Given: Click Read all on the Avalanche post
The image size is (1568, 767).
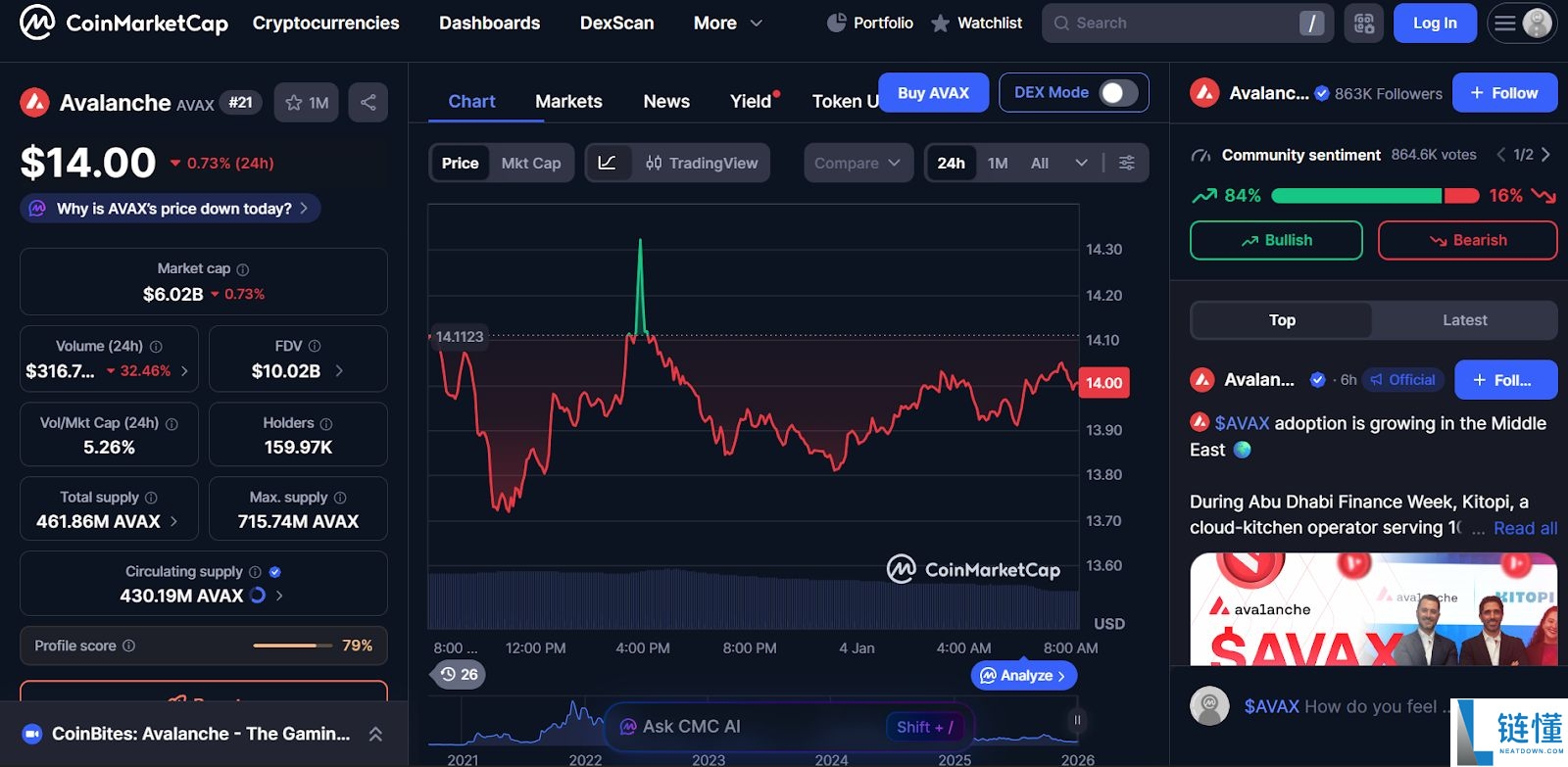Looking at the screenshot, I should point(1525,528).
